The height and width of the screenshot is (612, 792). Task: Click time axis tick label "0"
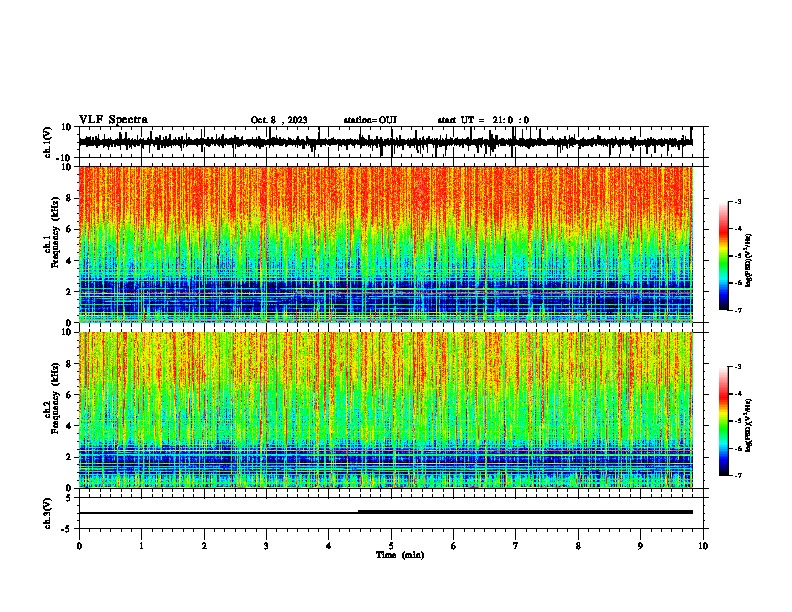click(x=79, y=546)
